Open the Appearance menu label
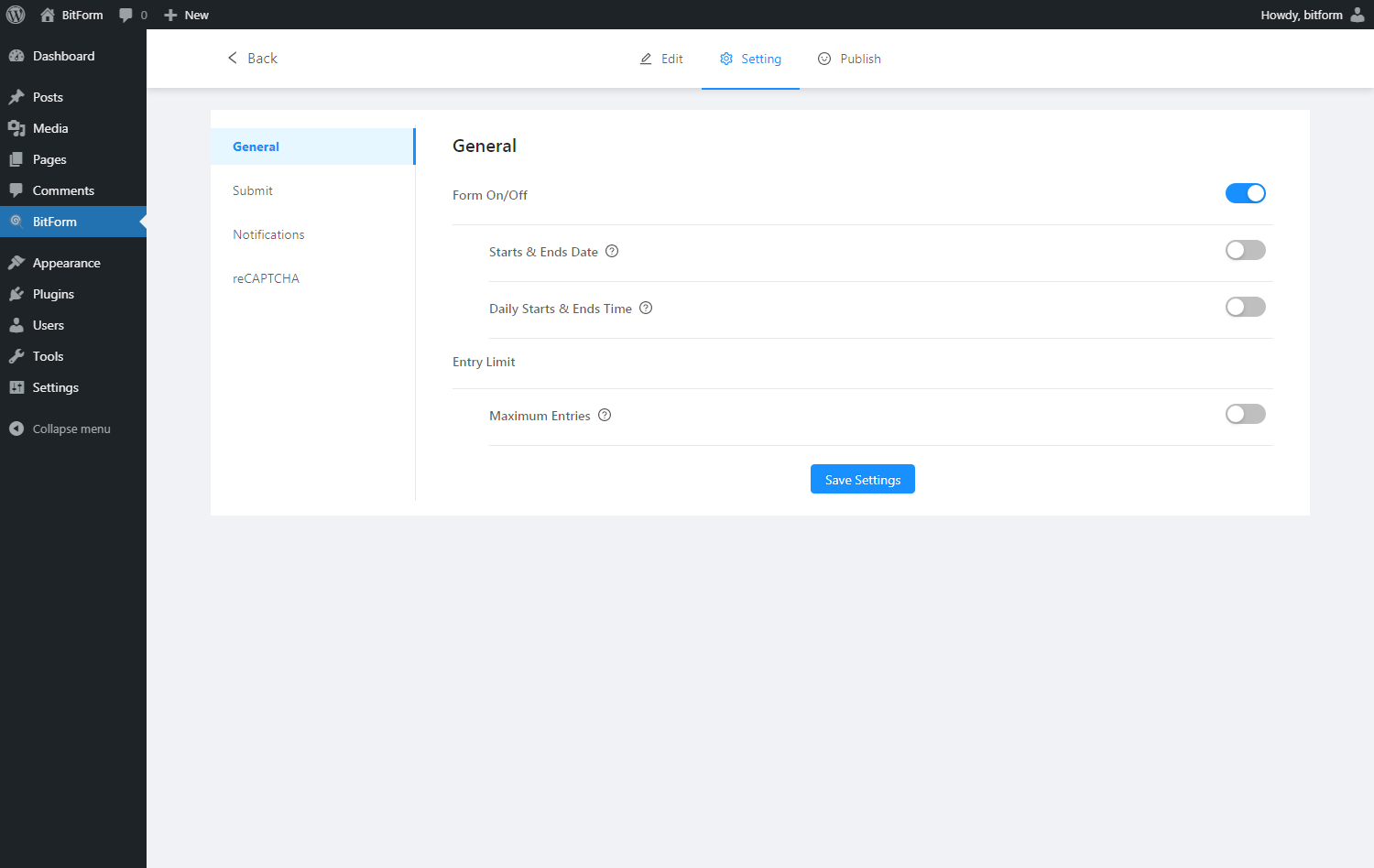Viewport: 1374px width, 868px height. point(66,263)
